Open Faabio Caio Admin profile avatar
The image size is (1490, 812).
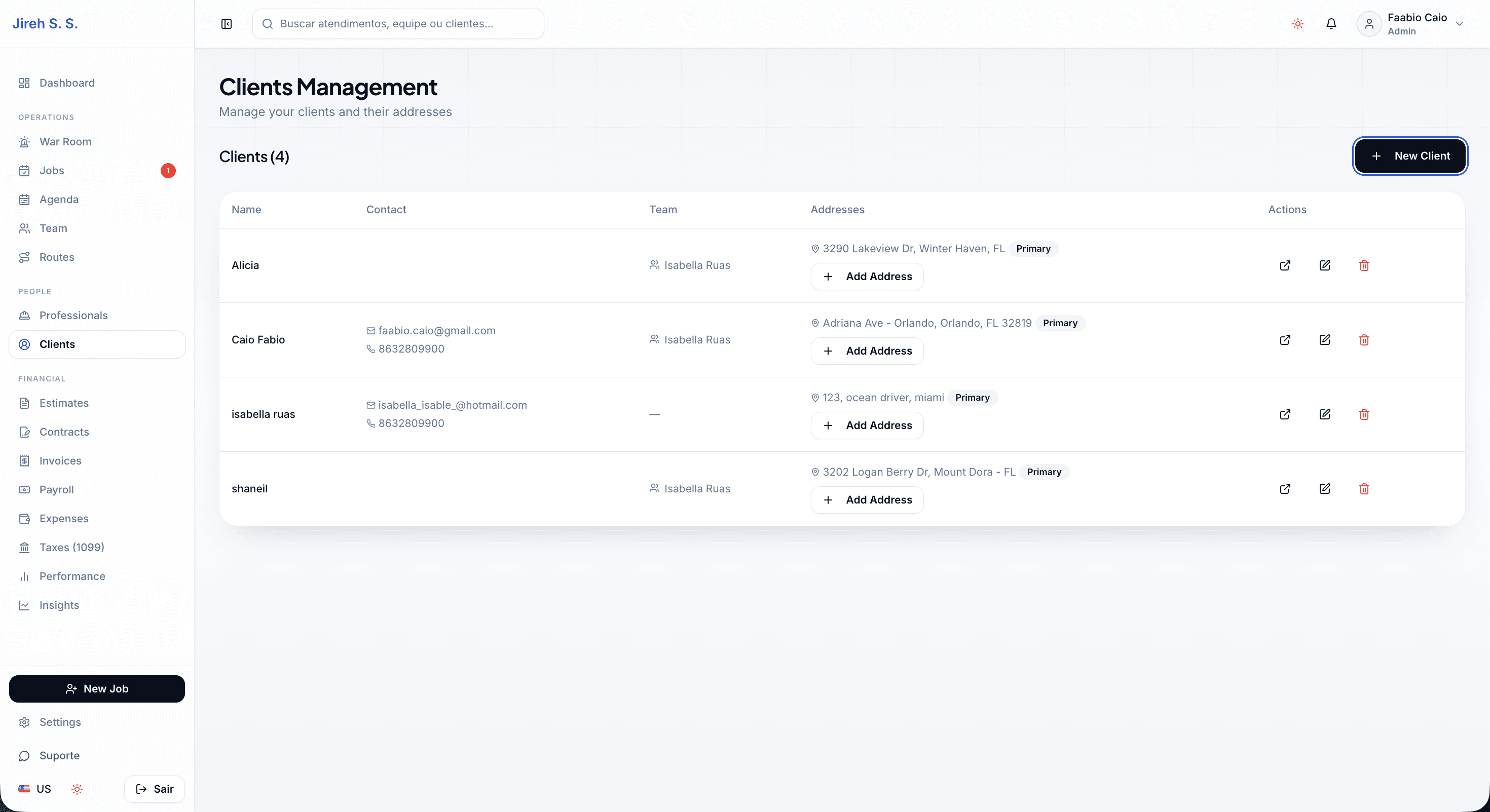(1368, 24)
